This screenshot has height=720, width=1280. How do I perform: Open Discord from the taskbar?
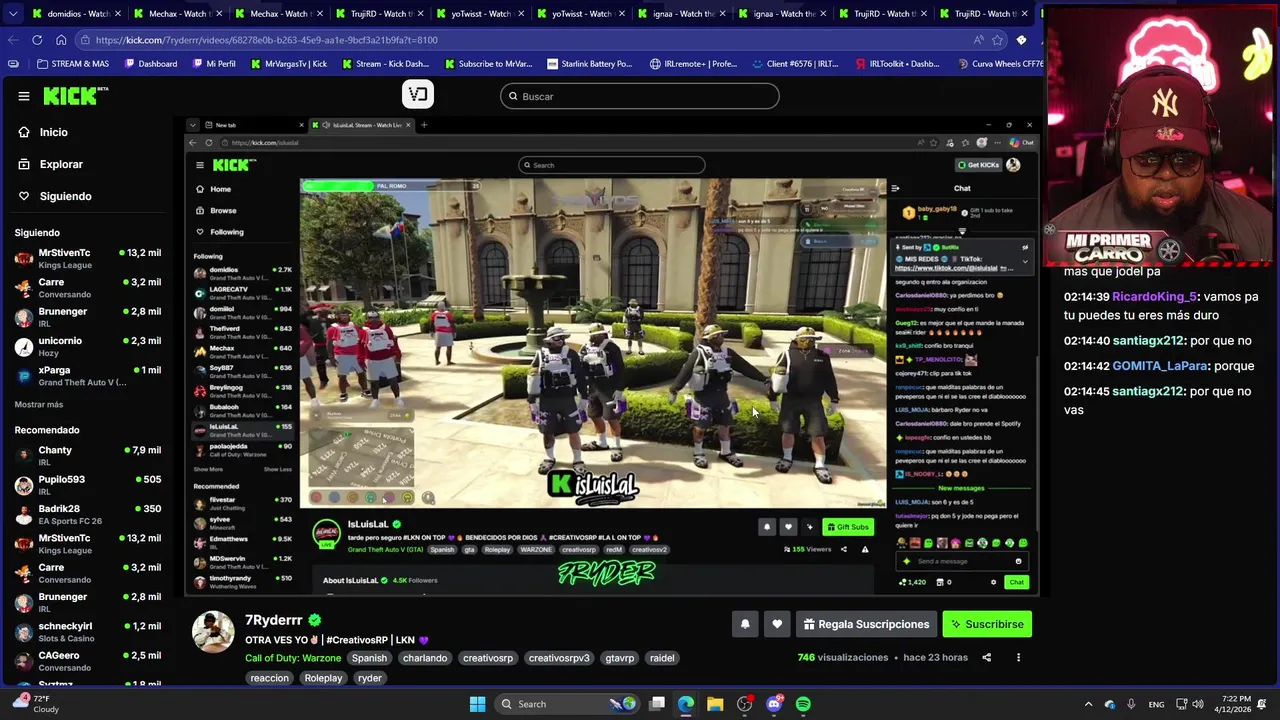[774, 704]
